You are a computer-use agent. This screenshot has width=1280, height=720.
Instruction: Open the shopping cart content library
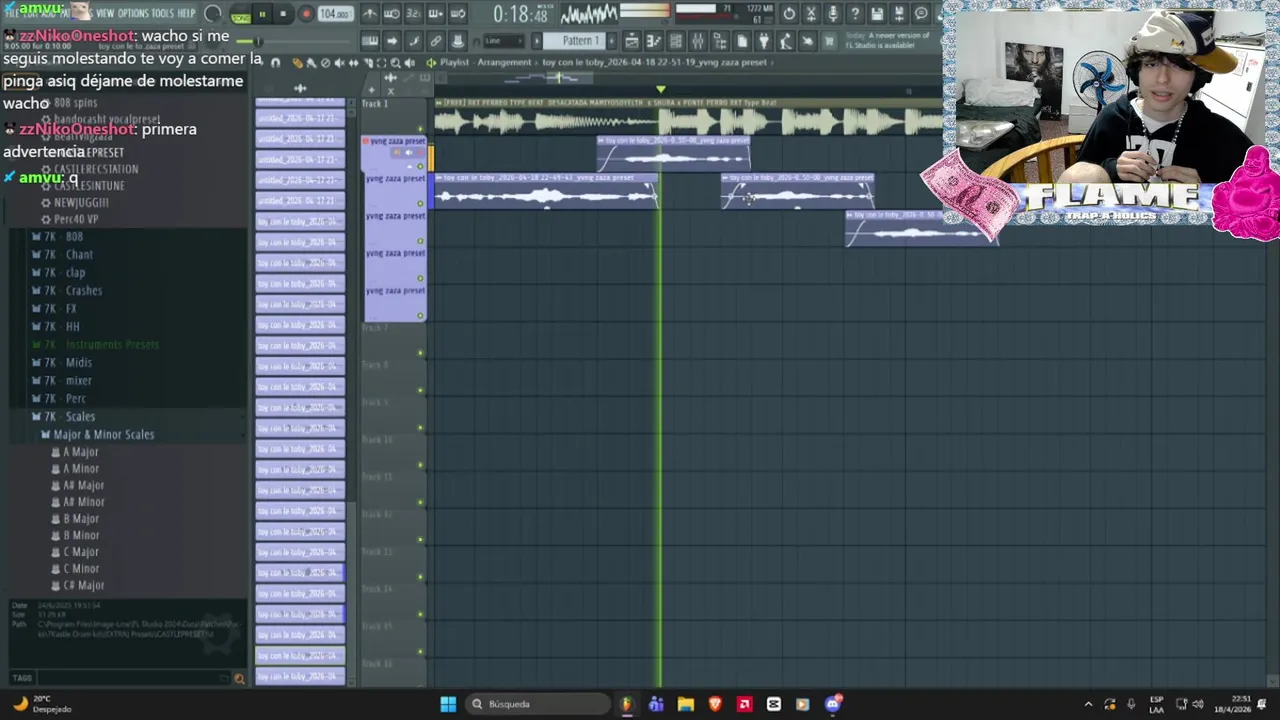coord(829,41)
